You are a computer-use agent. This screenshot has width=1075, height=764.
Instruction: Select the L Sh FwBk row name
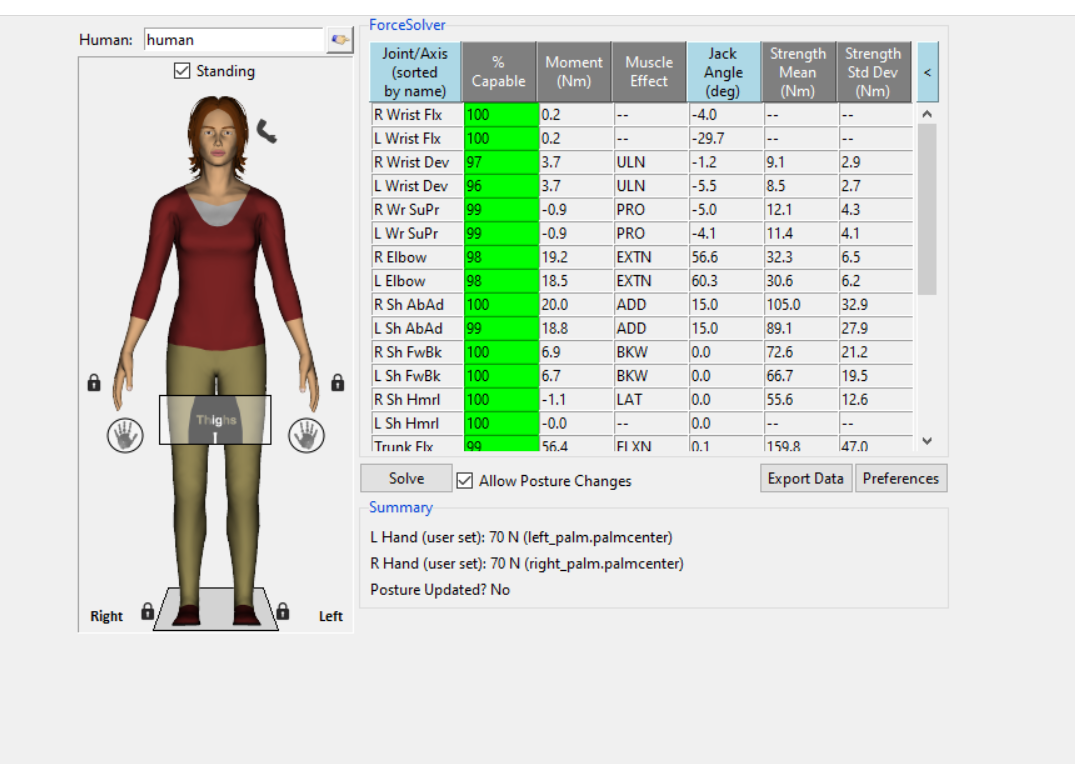[x=417, y=376]
